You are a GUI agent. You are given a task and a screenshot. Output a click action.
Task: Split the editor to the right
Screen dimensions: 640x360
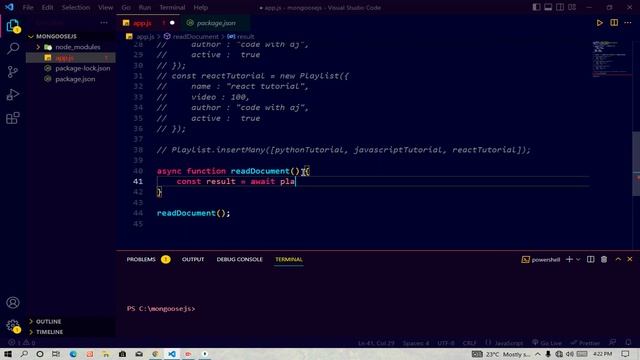click(614, 23)
